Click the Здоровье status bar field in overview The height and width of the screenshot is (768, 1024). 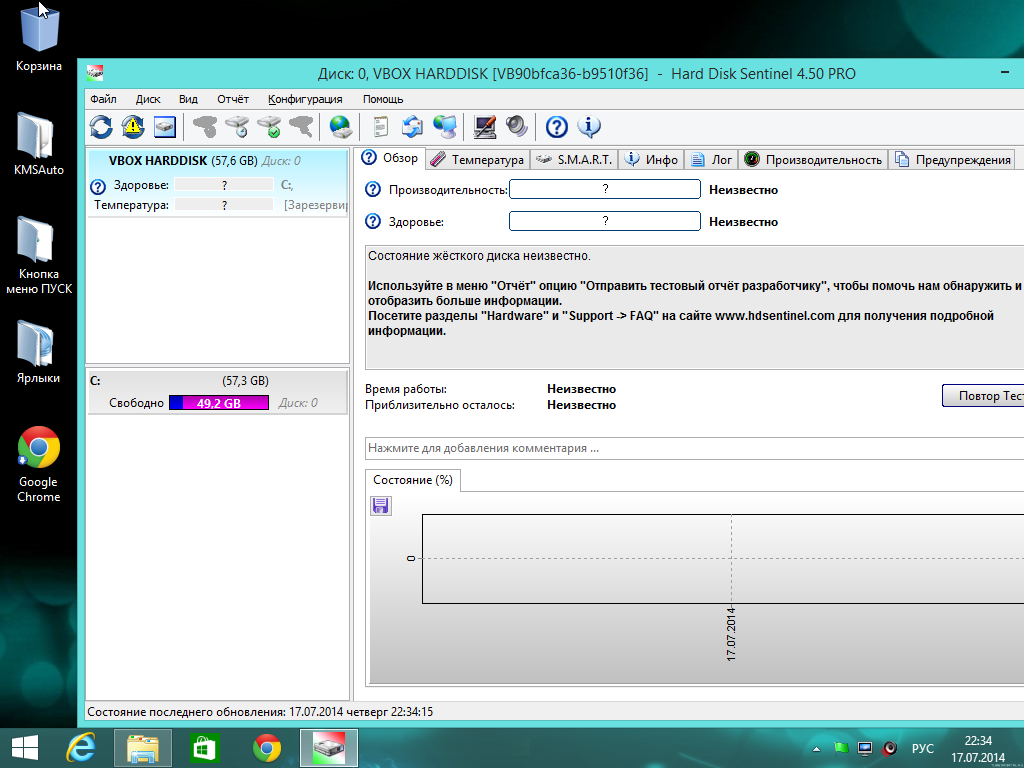(605, 221)
